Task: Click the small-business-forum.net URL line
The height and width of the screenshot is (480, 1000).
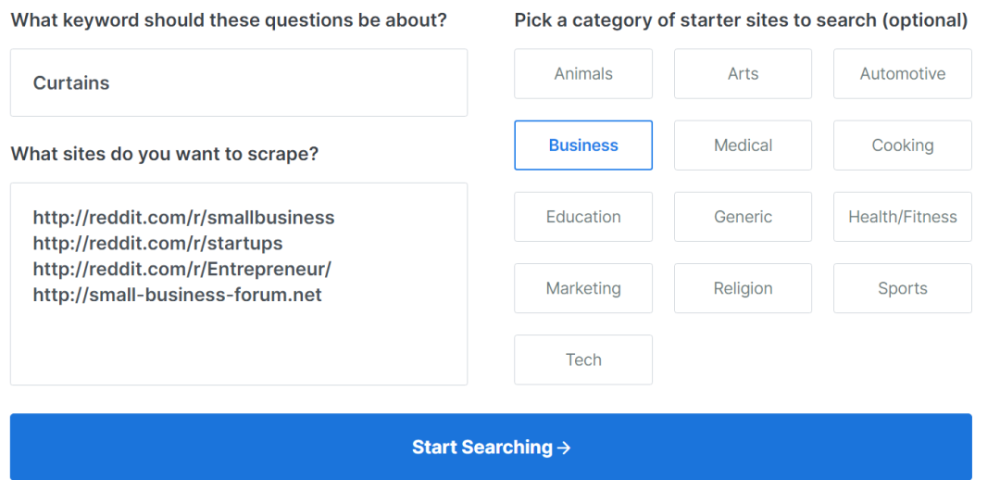Action: 177,295
